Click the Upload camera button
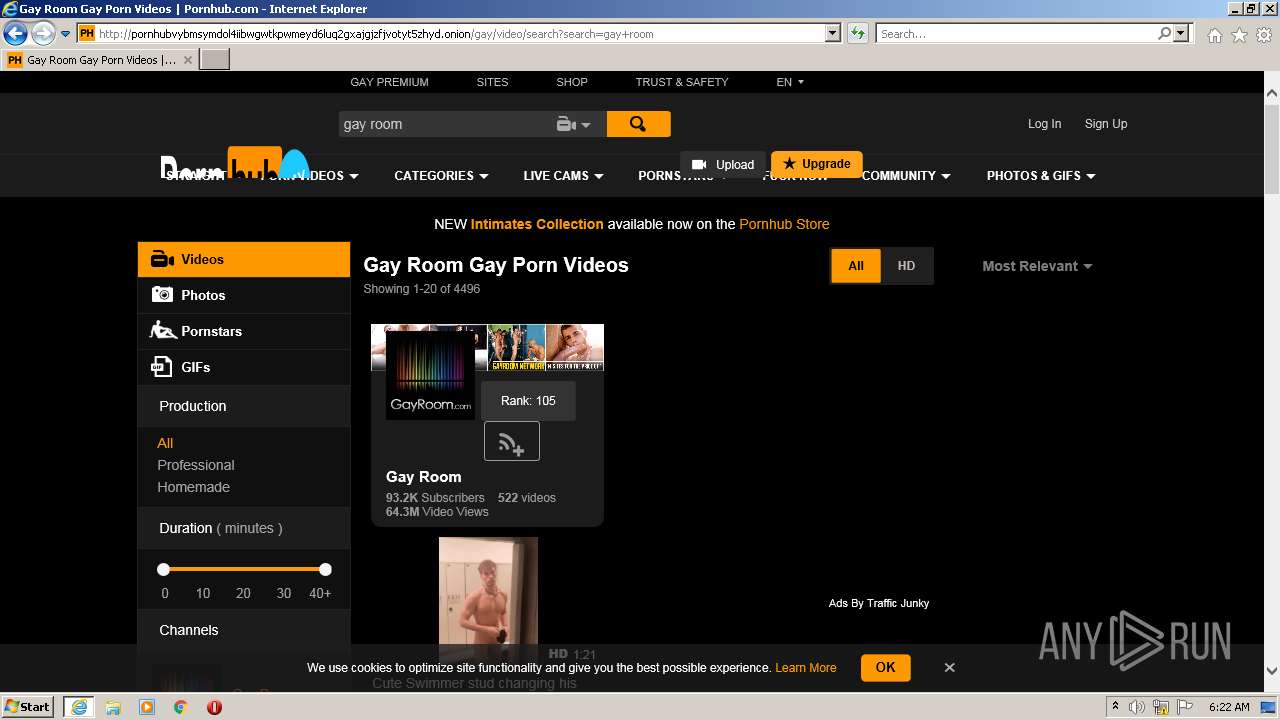This screenshot has height=720, width=1280. 723,165
